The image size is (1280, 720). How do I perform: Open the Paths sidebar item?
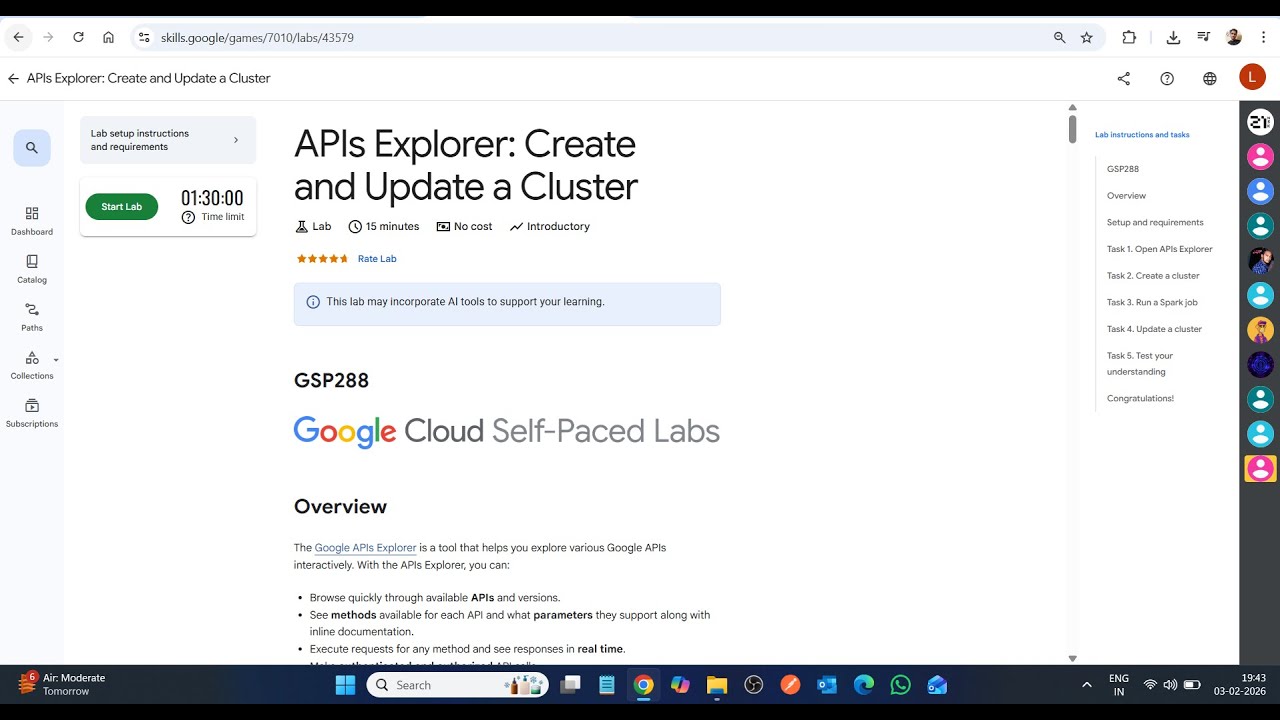[x=32, y=317]
